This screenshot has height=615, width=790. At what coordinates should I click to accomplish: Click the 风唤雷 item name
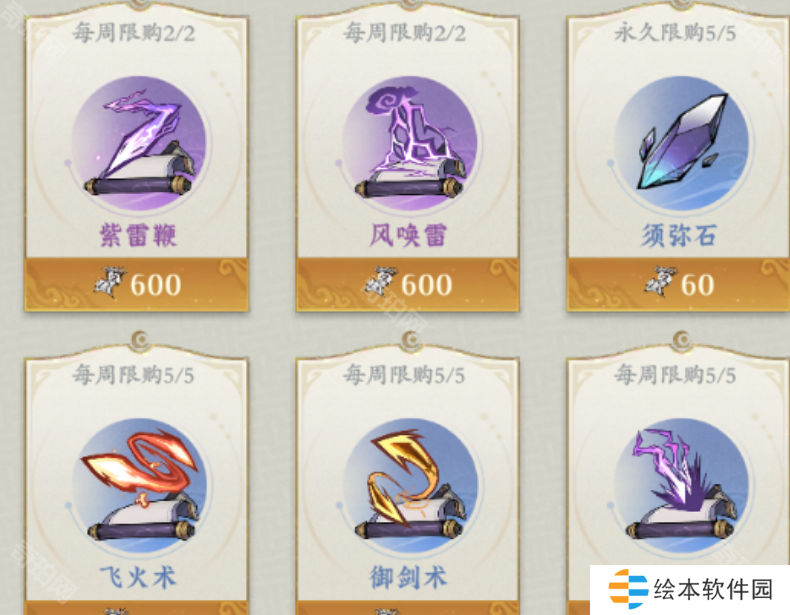click(x=409, y=235)
